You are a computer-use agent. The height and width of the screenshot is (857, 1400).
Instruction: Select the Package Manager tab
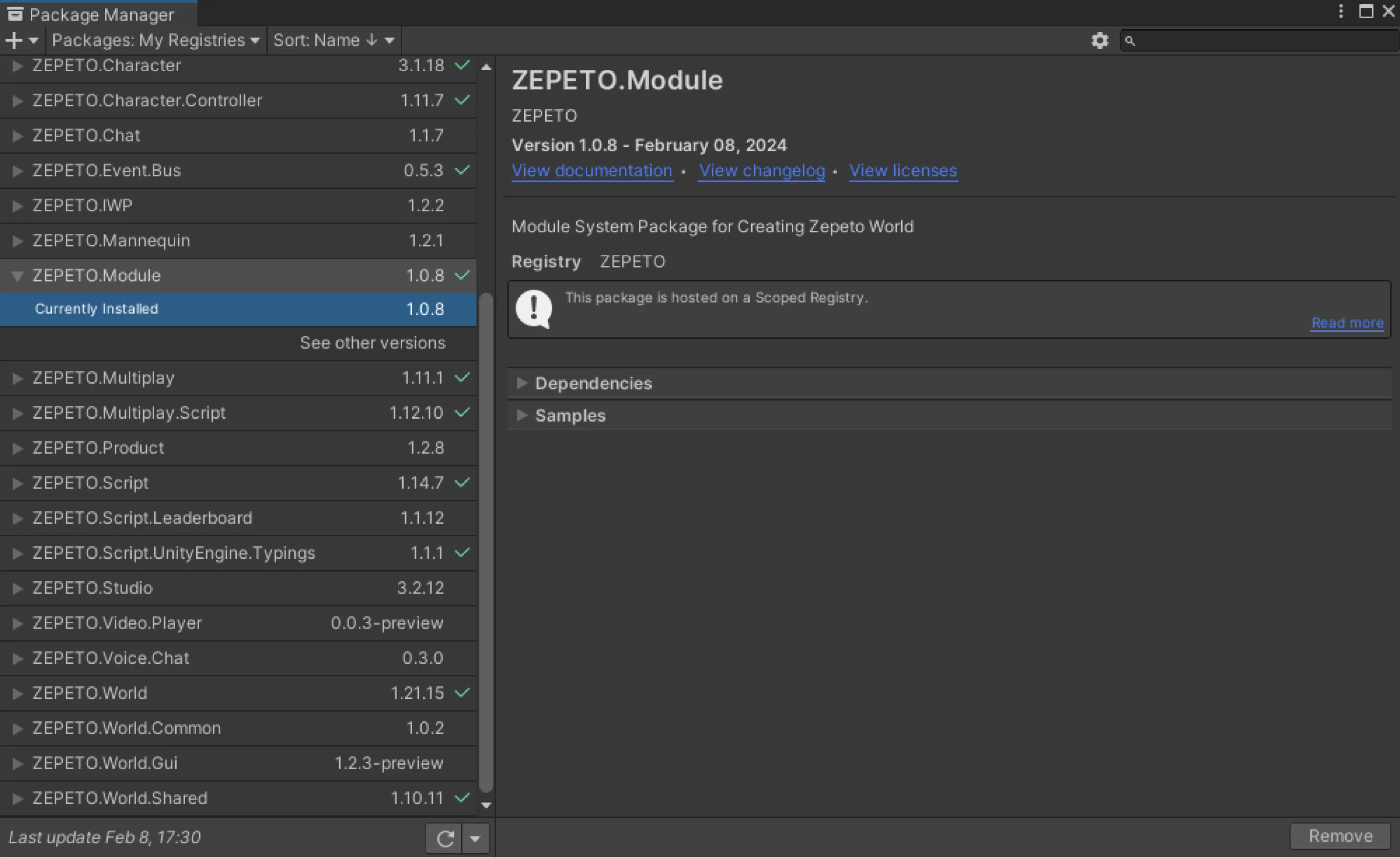click(99, 14)
